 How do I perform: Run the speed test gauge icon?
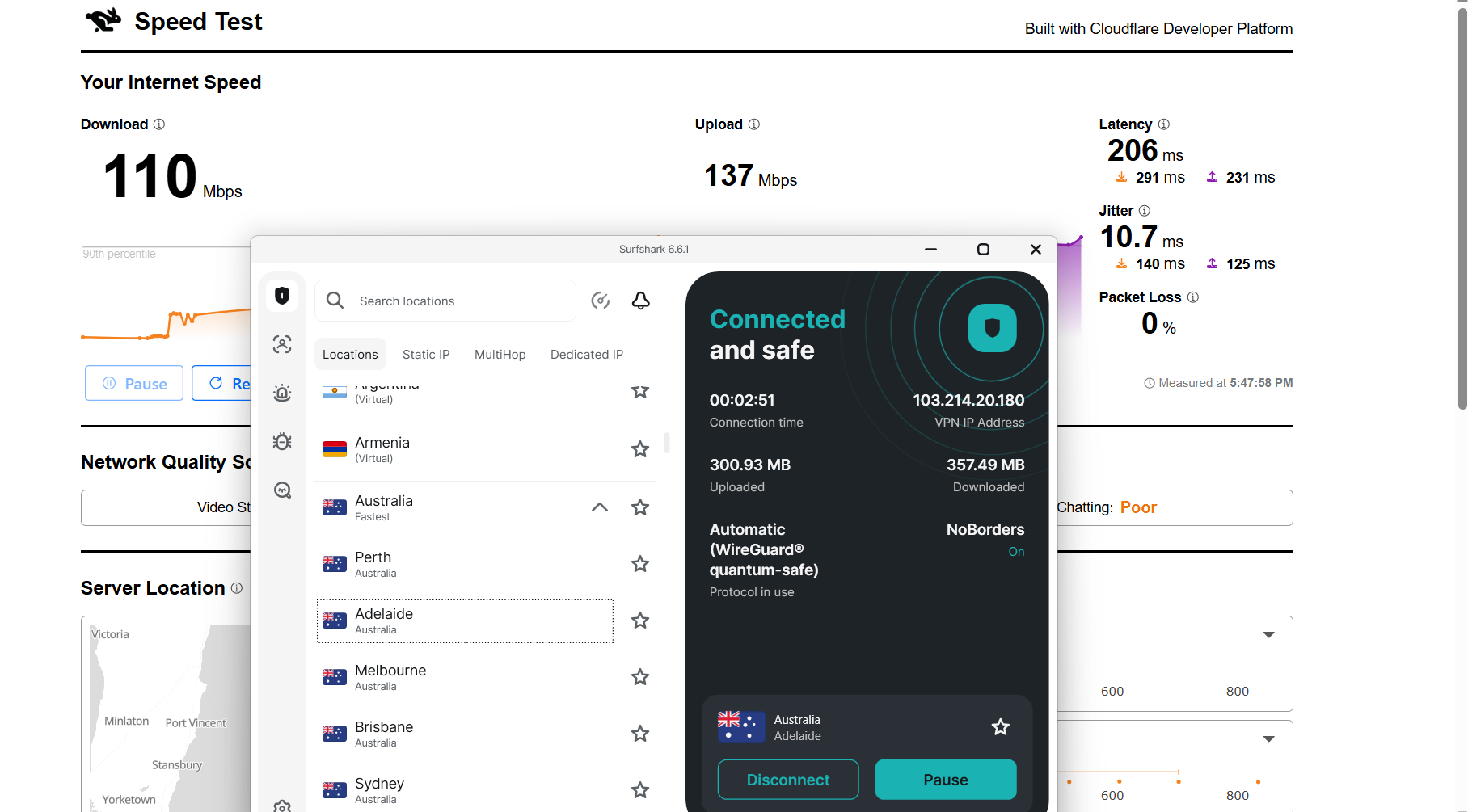(601, 300)
